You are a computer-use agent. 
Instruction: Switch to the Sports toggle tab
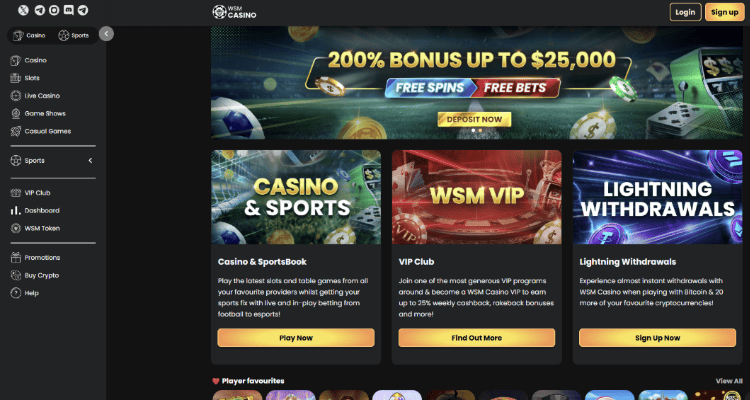(x=74, y=35)
